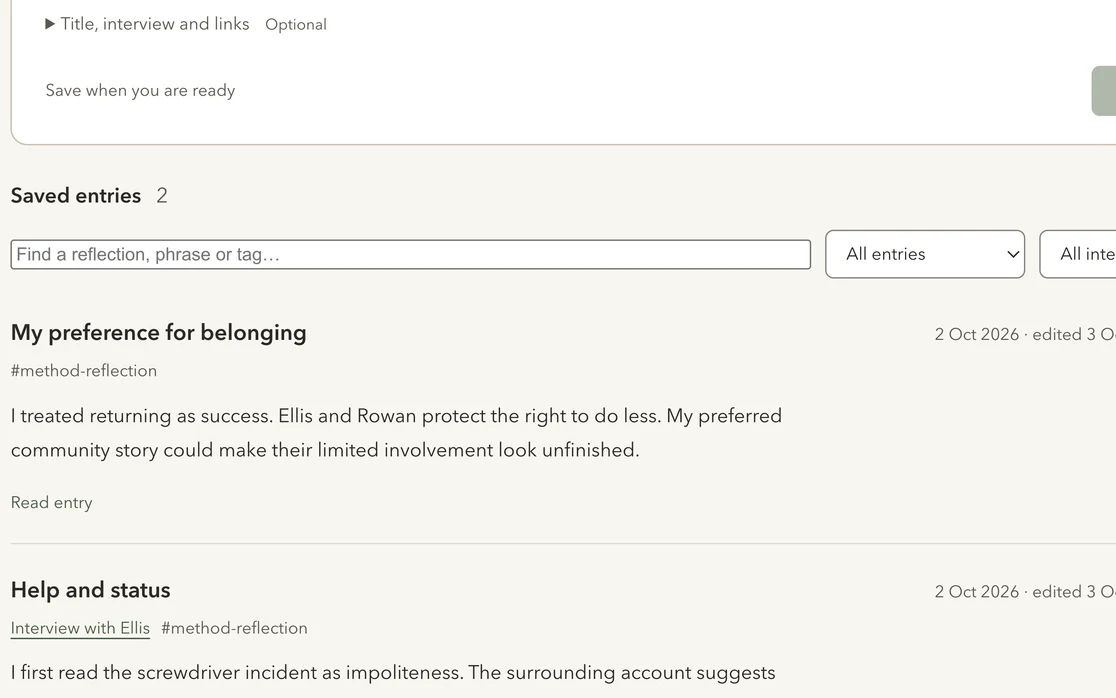Select #method-reflection tag under My preference for belonging

[84, 371]
